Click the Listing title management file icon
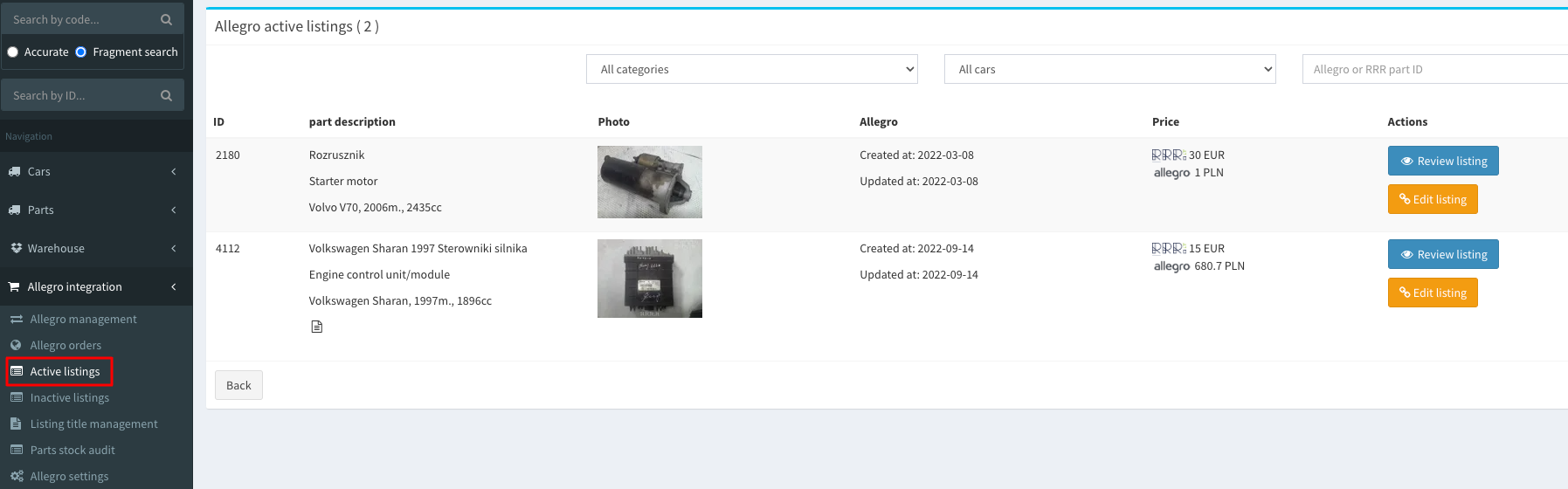This screenshot has width=1568, height=489. 16,424
